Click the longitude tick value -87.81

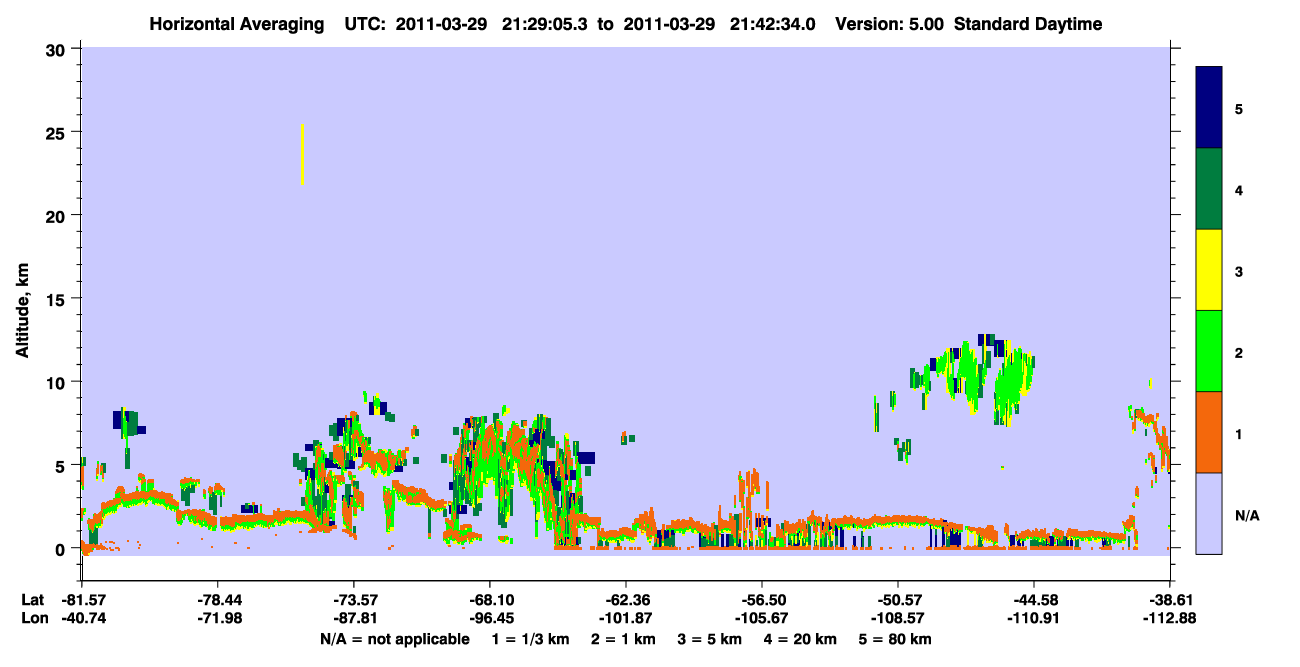pos(353,618)
